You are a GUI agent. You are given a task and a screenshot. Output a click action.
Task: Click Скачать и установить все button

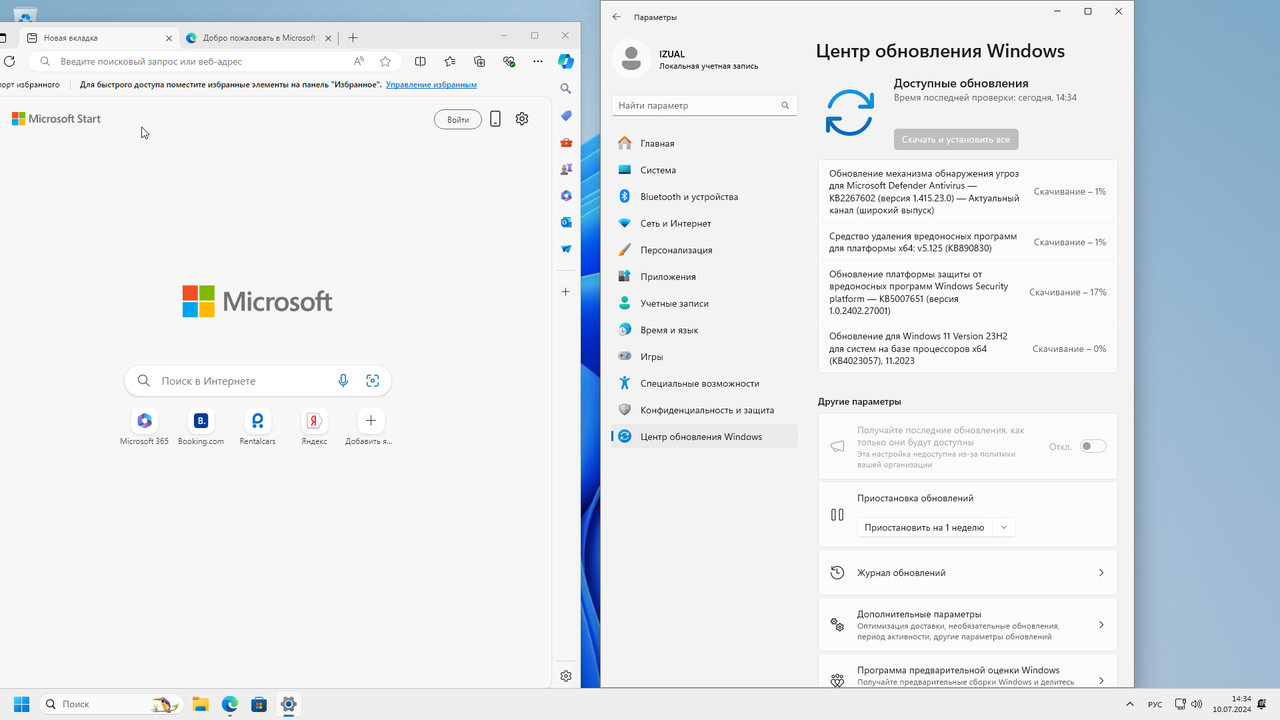(955, 139)
